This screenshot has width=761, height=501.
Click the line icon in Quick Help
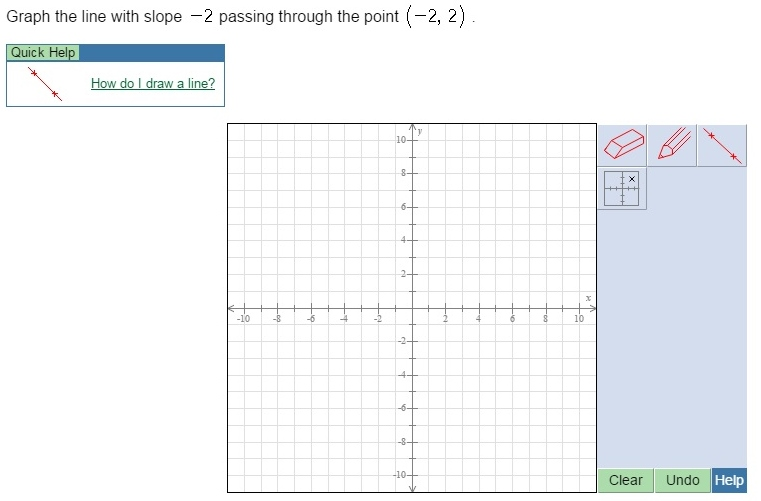point(45,84)
